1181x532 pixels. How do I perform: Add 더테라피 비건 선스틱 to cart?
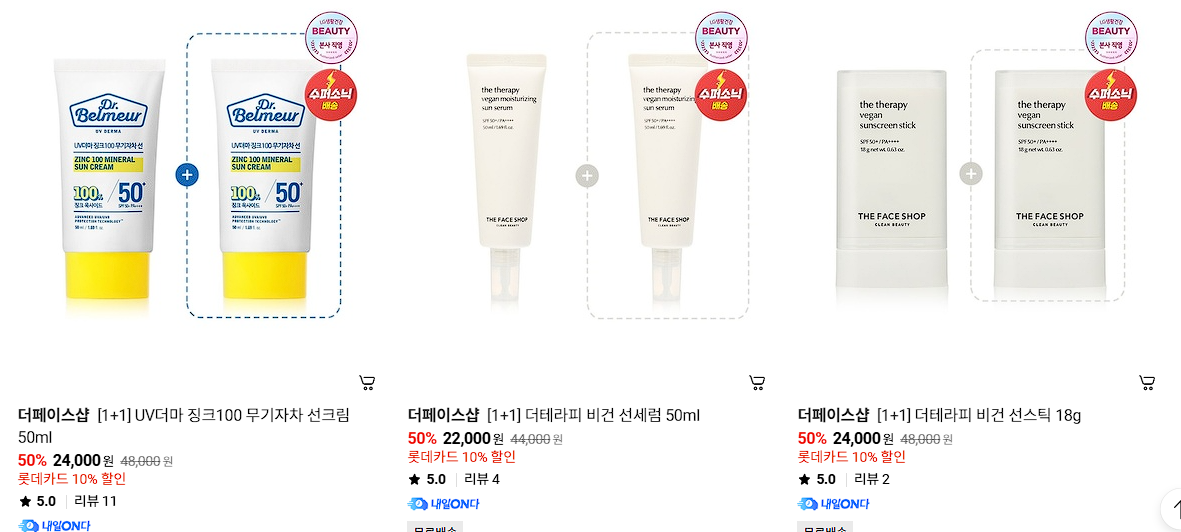[x=1147, y=383]
